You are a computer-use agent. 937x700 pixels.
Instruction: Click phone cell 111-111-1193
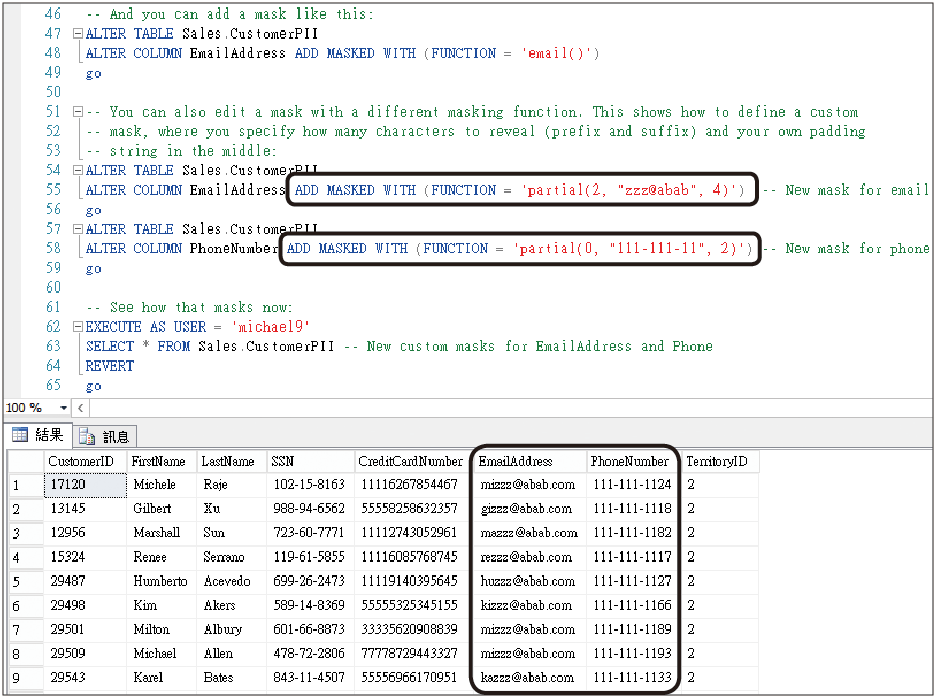[x=633, y=653]
